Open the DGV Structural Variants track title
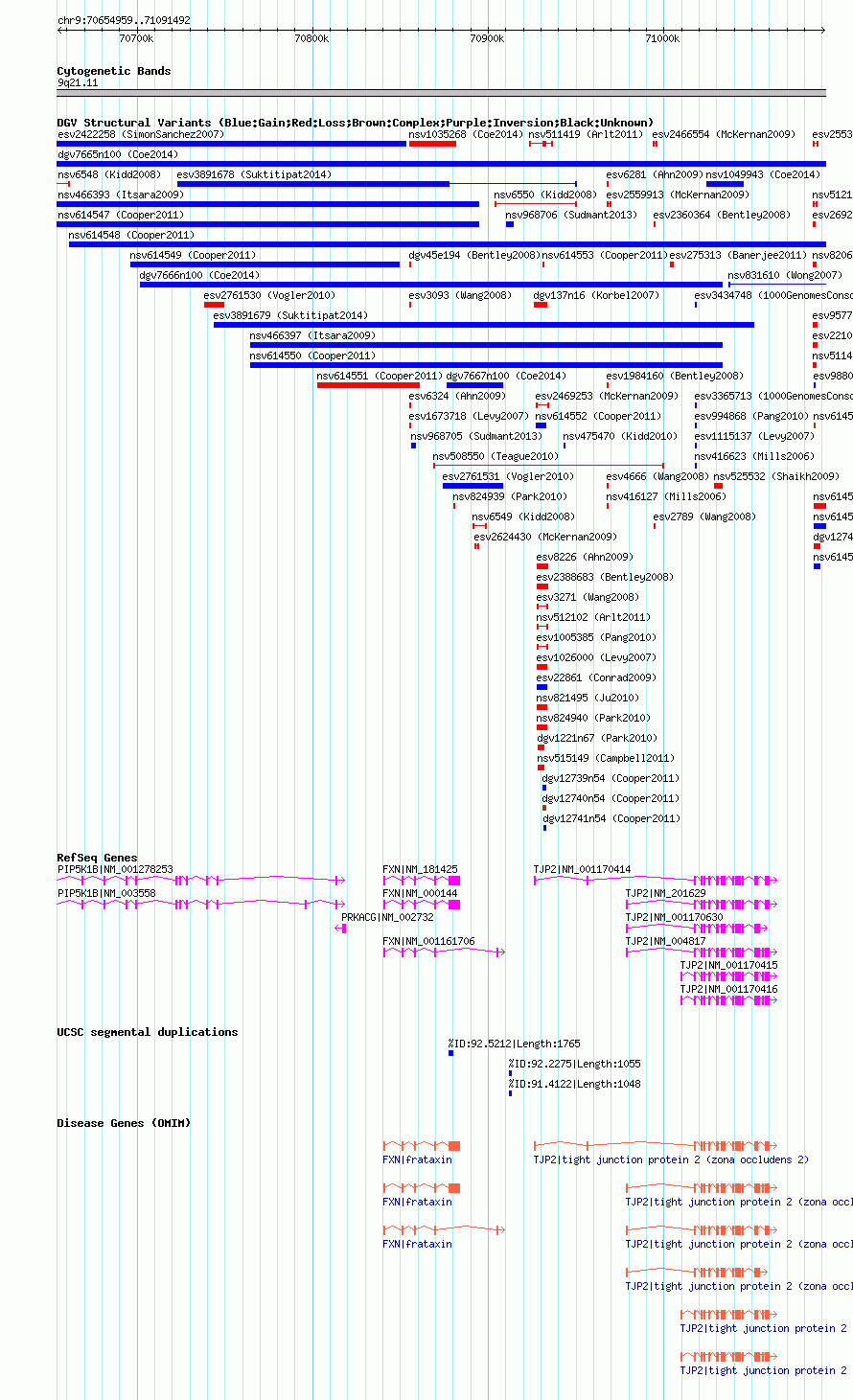Image resolution: width=853 pixels, height=1400 pixels. click(x=356, y=123)
